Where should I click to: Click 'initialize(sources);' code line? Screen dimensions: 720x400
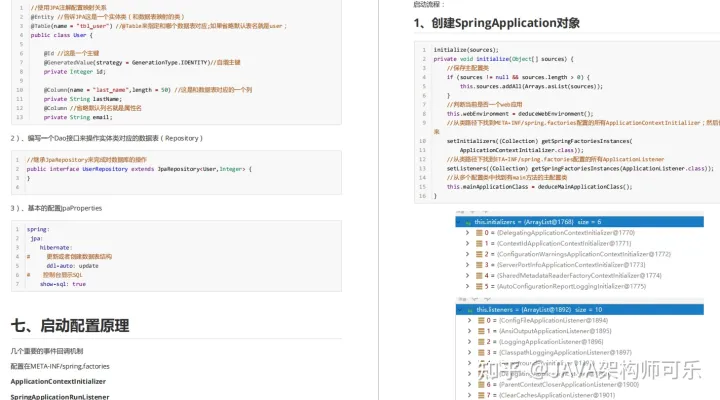click(466, 50)
